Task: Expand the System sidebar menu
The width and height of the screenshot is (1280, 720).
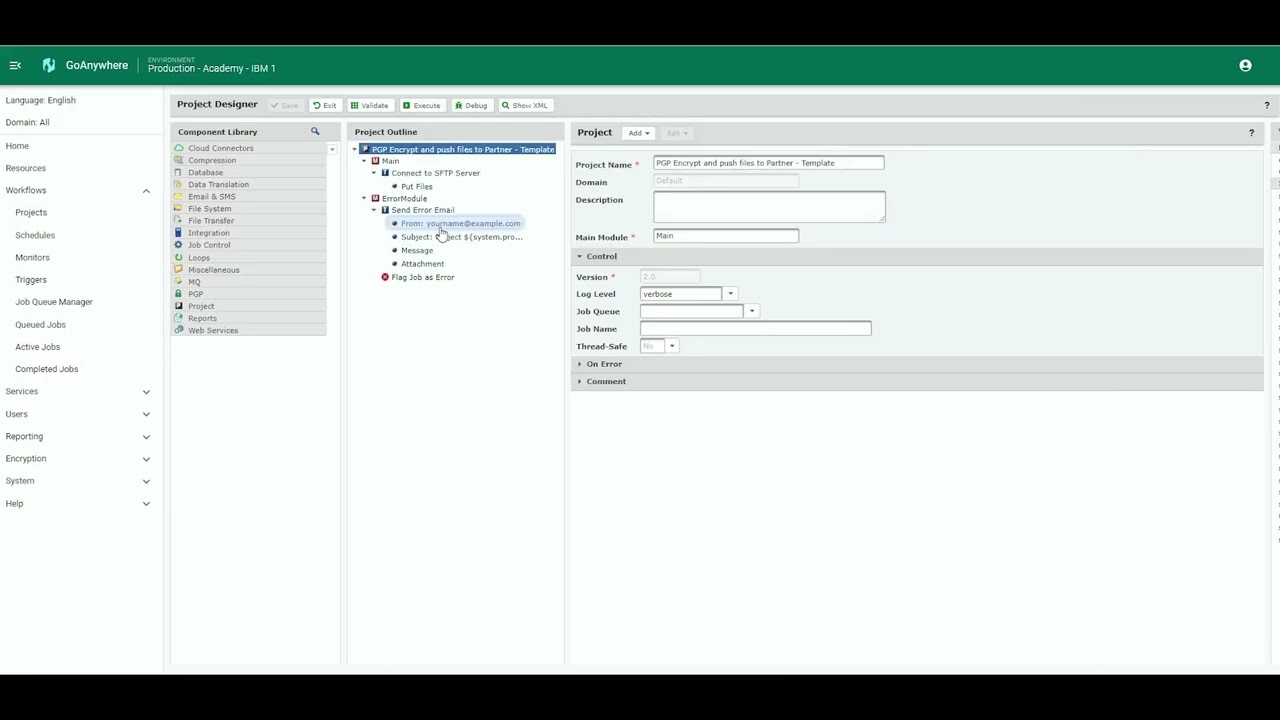Action: 146,481
